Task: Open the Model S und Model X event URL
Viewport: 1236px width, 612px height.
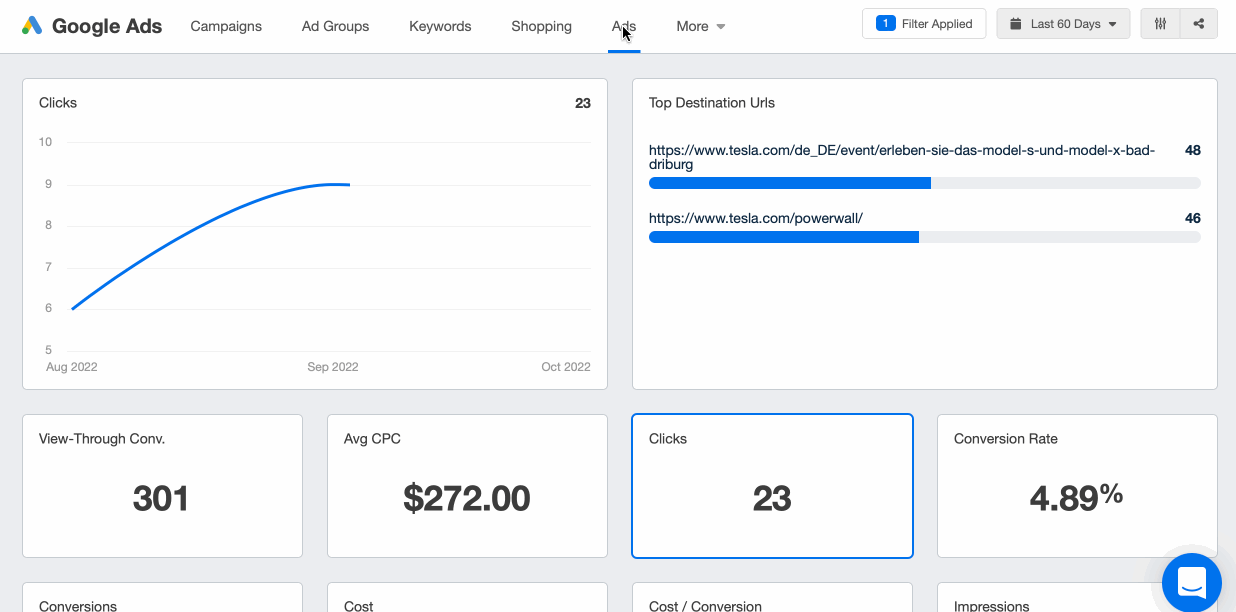Action: tap(900, 150)
